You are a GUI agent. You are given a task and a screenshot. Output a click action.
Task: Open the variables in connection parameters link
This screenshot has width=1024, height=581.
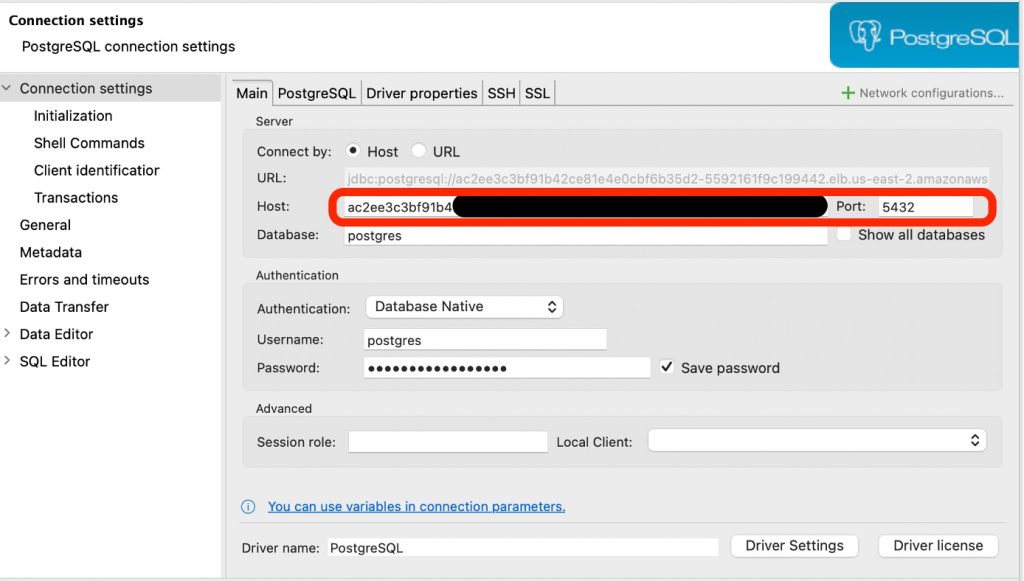click(x=417, y=507)
